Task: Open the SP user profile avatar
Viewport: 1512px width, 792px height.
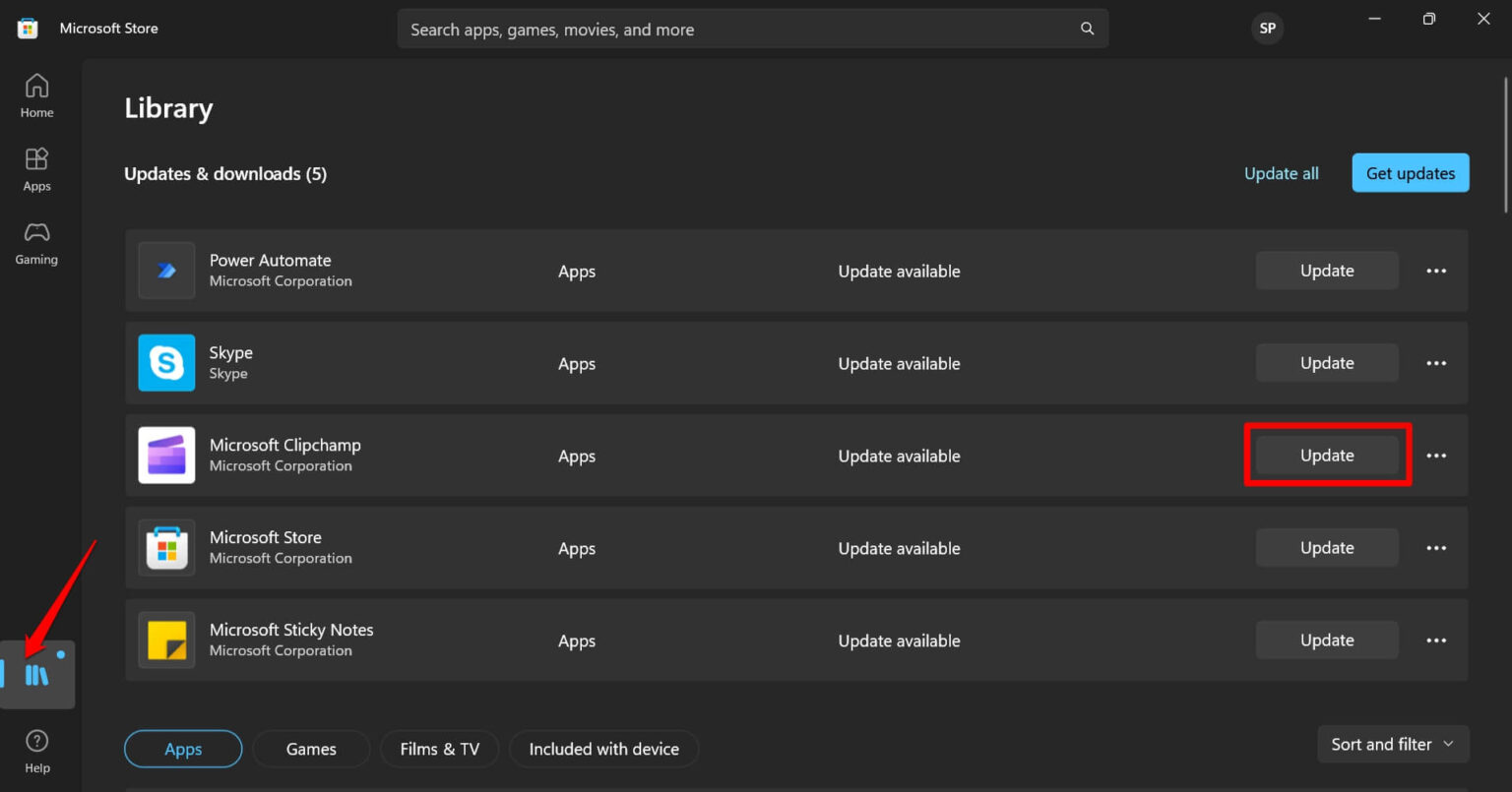Action: 1267,29
